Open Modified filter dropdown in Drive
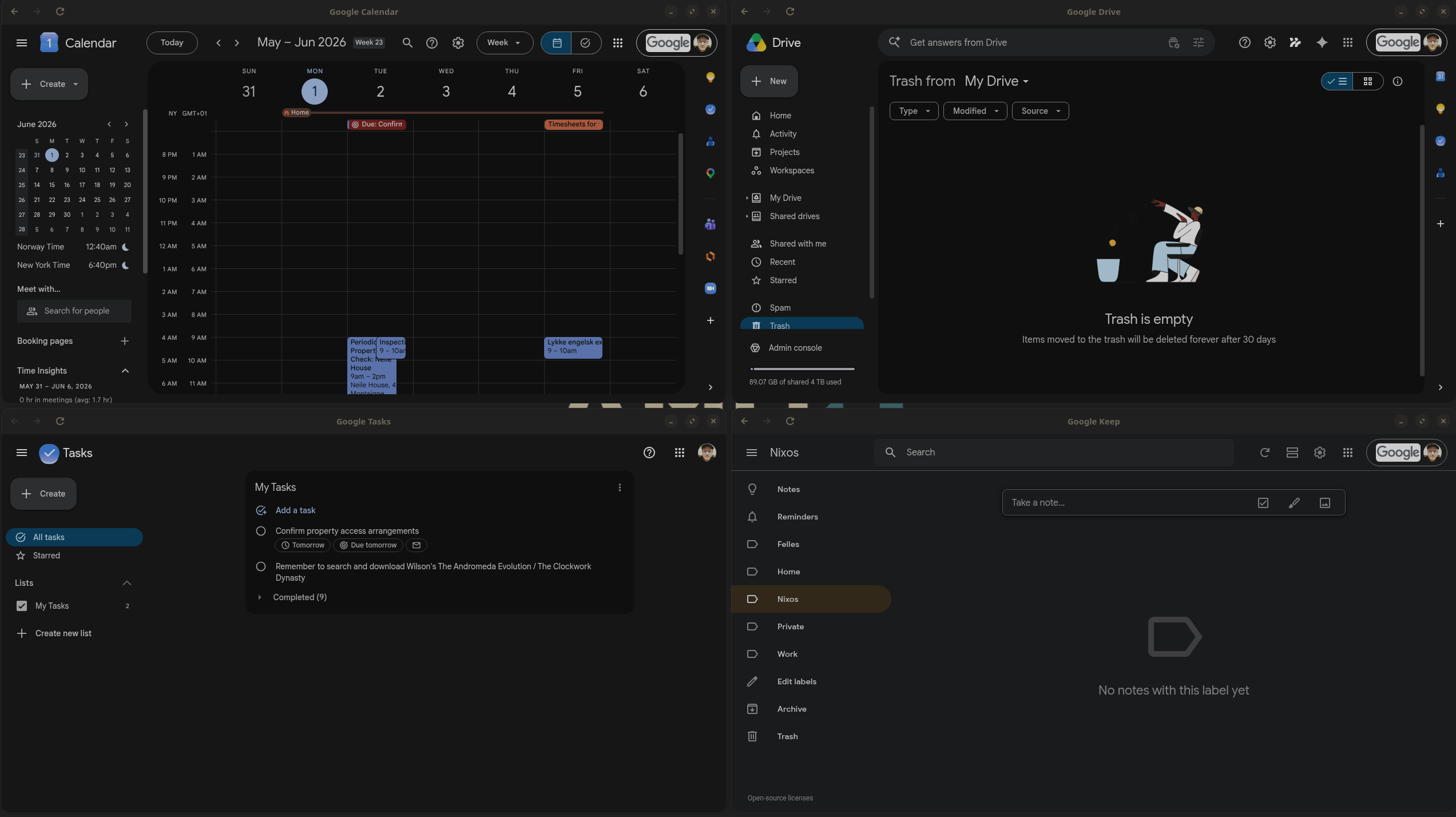Image resolution: width=1456 pixels, height=817 pixels. click(x=975, y=111)
